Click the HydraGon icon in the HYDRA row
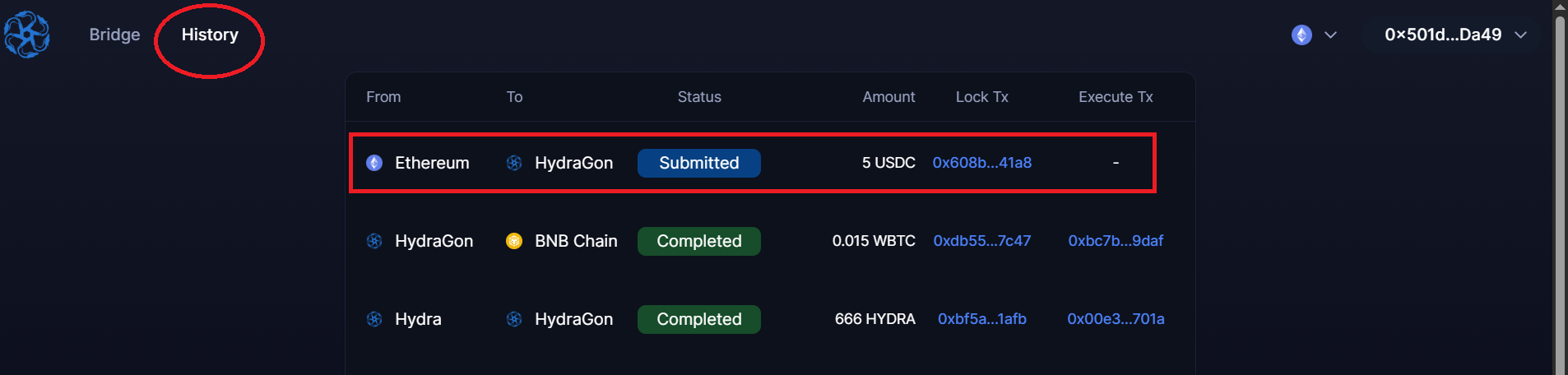 tap(514, 319)
